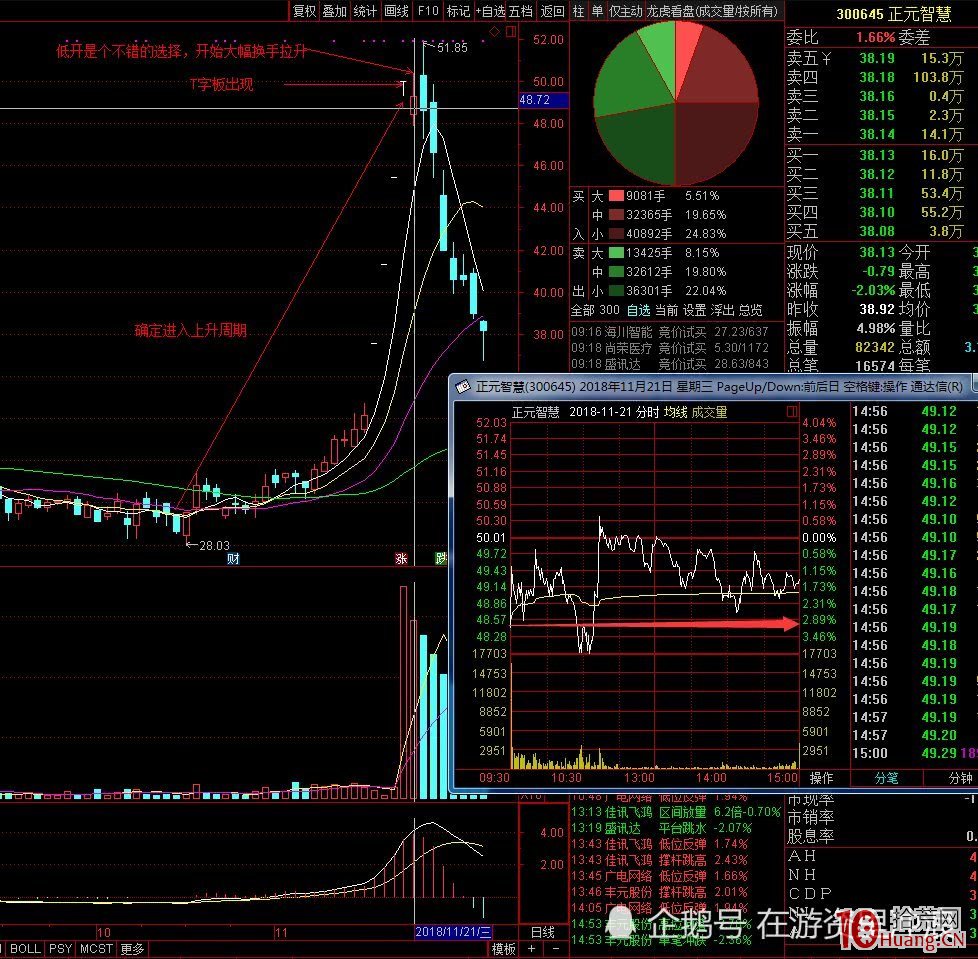Select the BOLL indicator tab
This screenshot has height=959, width=978.
click(25, 948)
